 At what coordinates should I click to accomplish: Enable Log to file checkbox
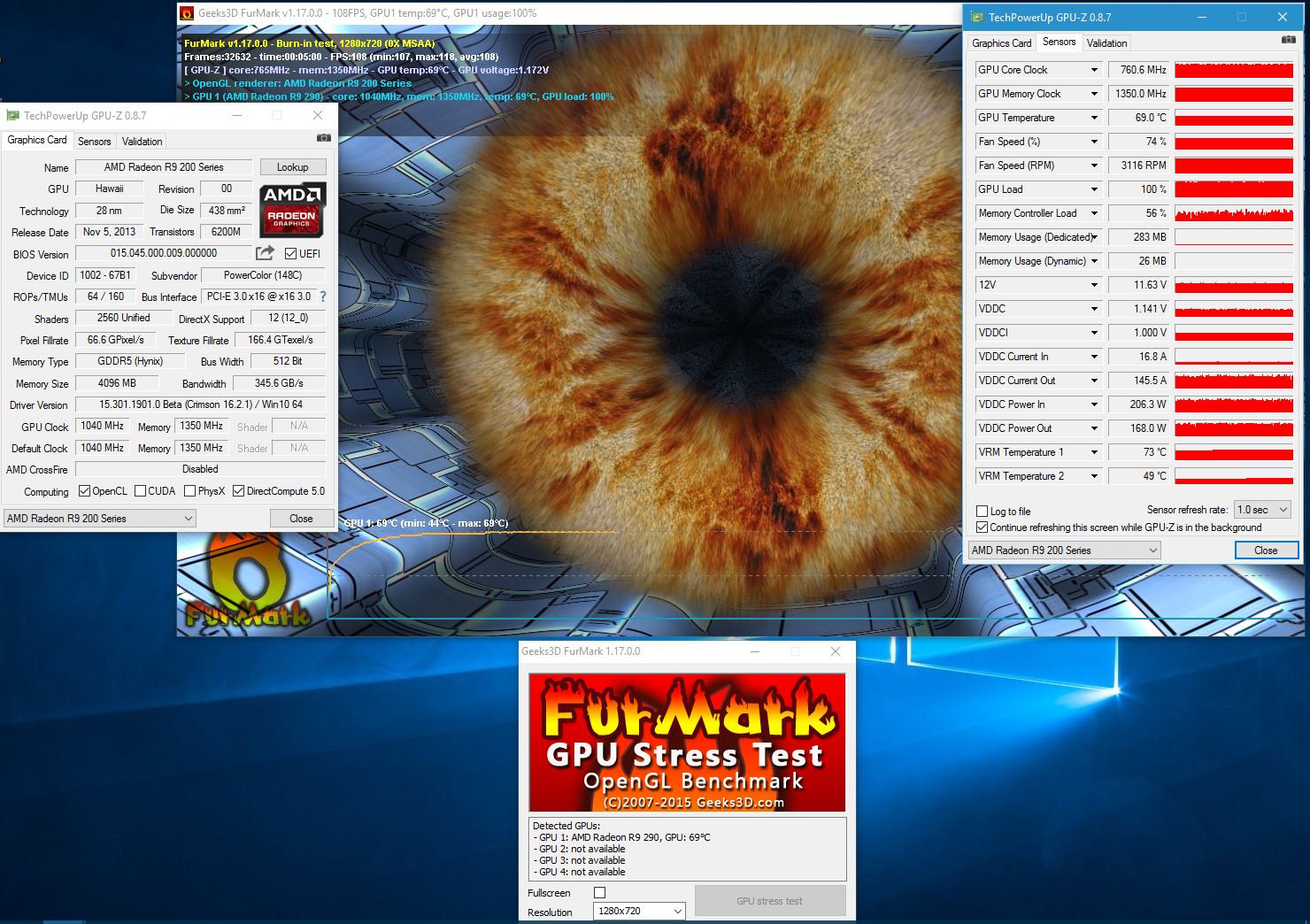click(982, 512)
